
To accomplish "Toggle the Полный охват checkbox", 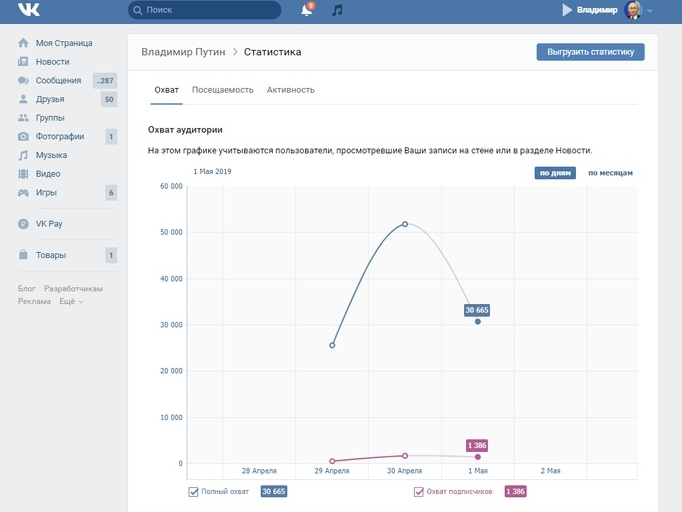I will tap(194, 491).
